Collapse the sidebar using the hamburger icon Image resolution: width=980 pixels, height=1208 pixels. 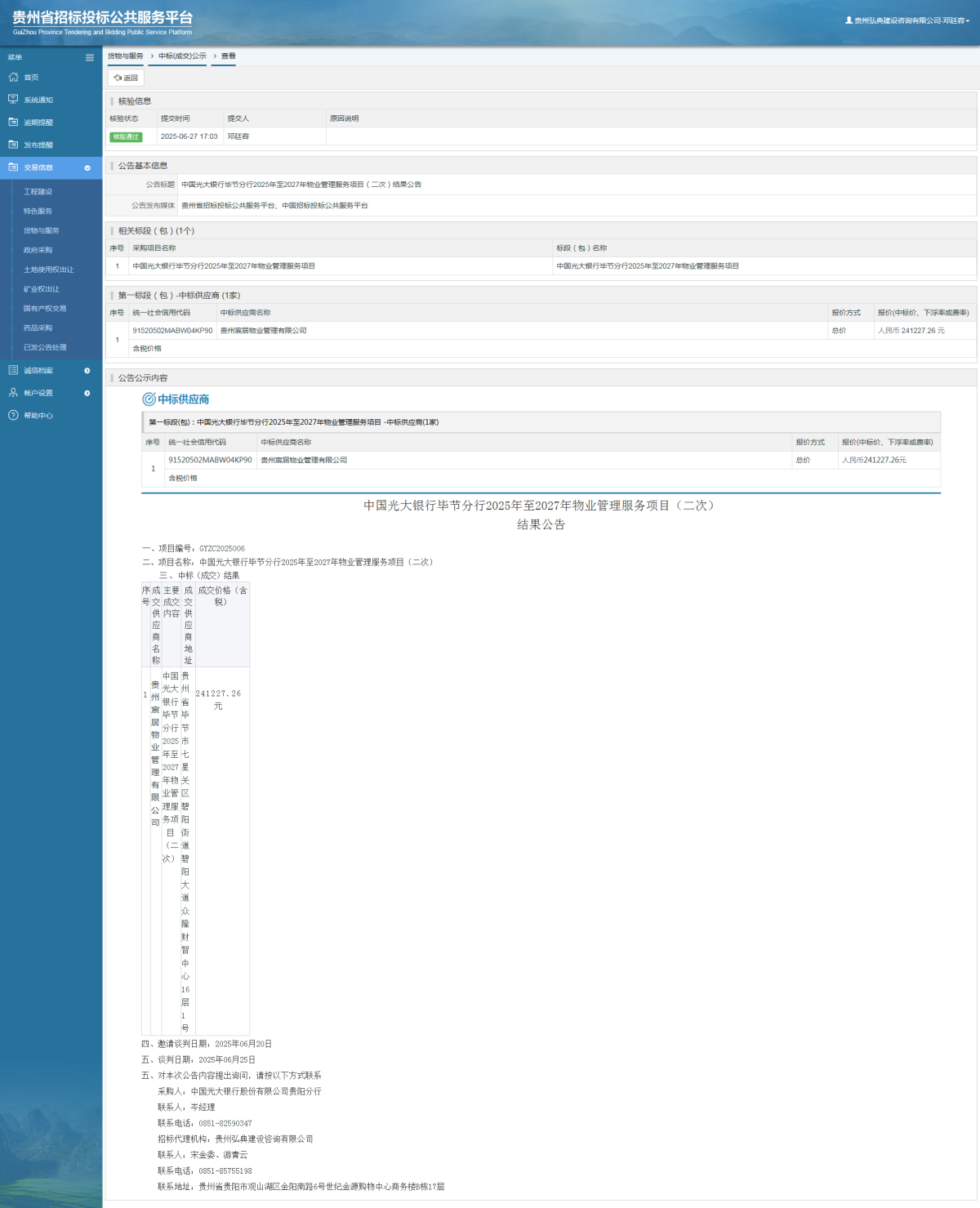point(90,57)
